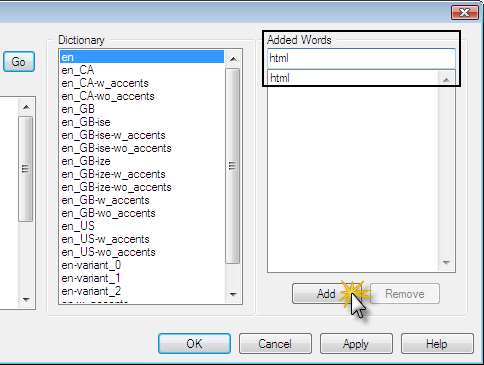The width and height of the screenshot is (484, 365).
Task: Select the en-variant_0 dictionary
Action: [x=142, y=265]
